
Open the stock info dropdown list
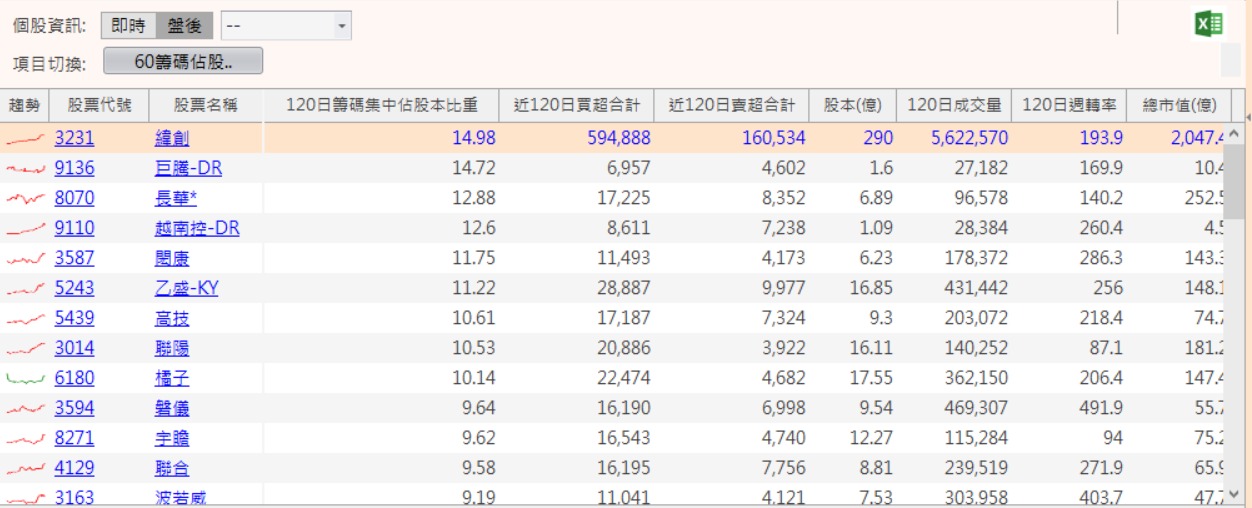click(286, 25)
